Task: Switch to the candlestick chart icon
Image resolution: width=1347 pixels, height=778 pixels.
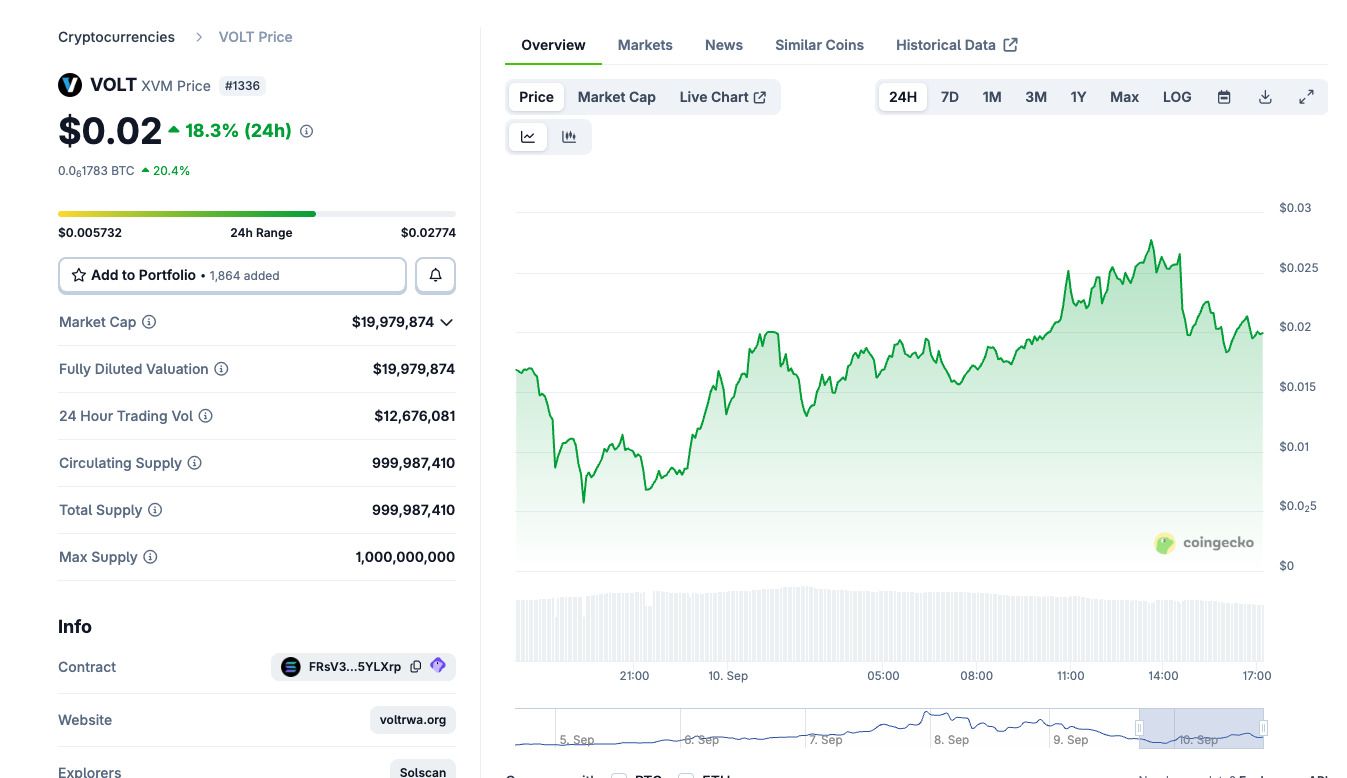Action: [569, 137]
